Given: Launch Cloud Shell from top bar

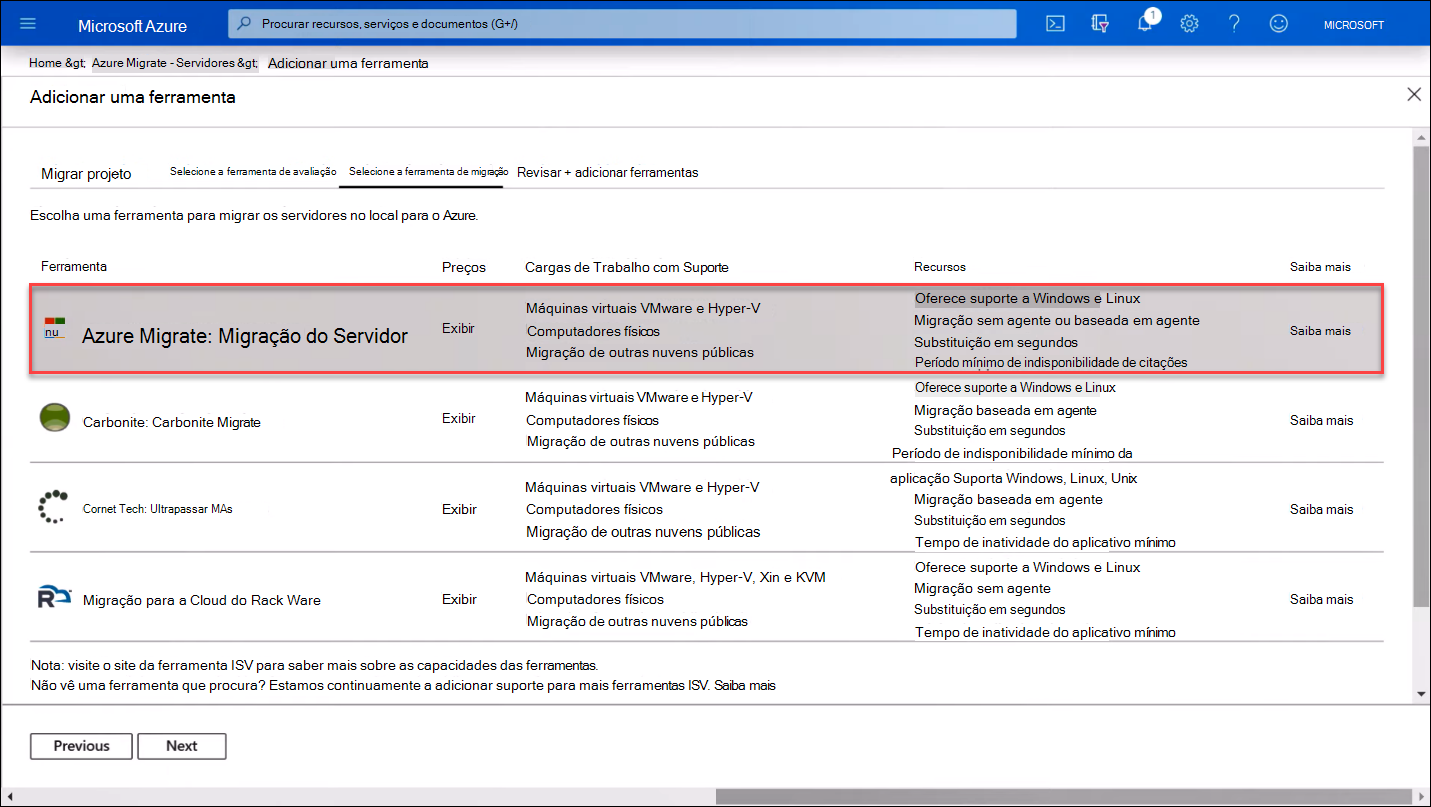Looking at the screenshot, I should pyautogui.click(x=1055, y=24).
